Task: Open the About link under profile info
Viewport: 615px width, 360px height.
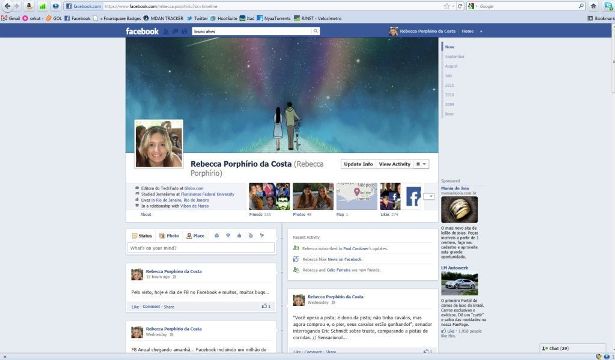Action: 146,215
